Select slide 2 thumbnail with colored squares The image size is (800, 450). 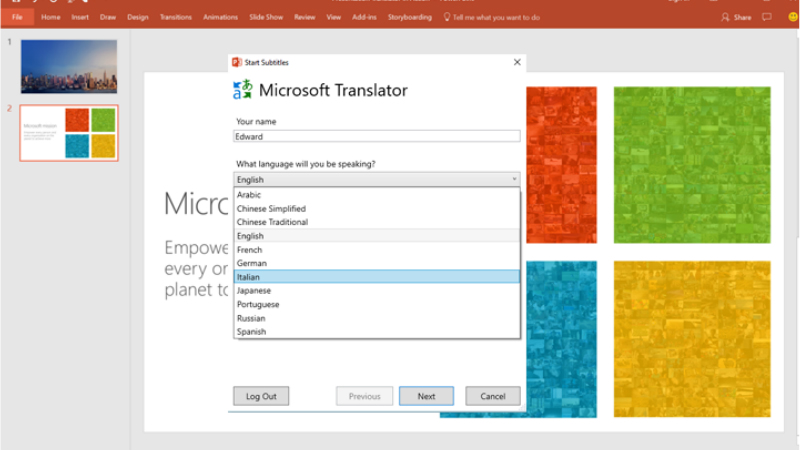(69, 133)
